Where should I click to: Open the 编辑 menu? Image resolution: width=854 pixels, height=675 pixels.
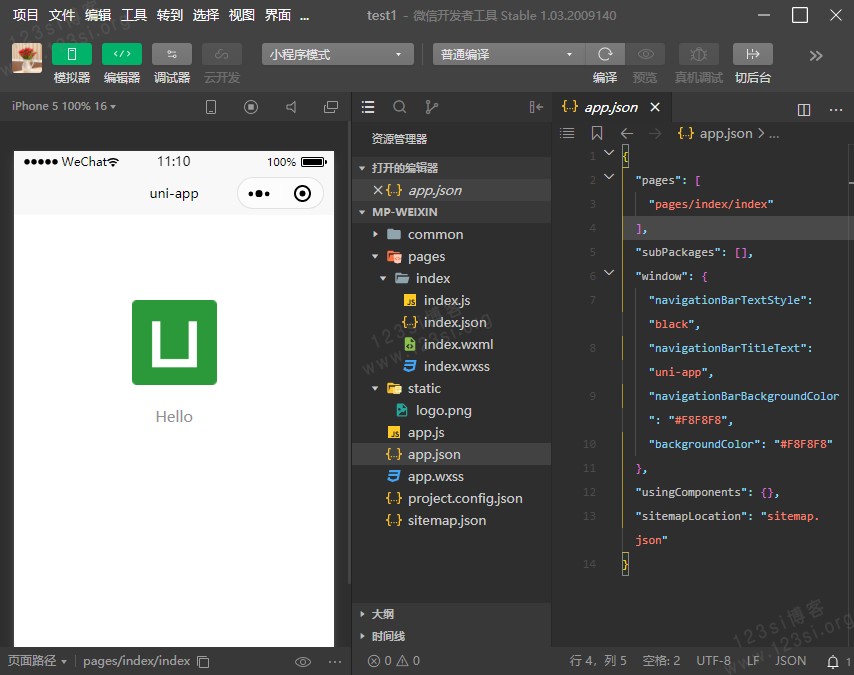coord(98,15)
